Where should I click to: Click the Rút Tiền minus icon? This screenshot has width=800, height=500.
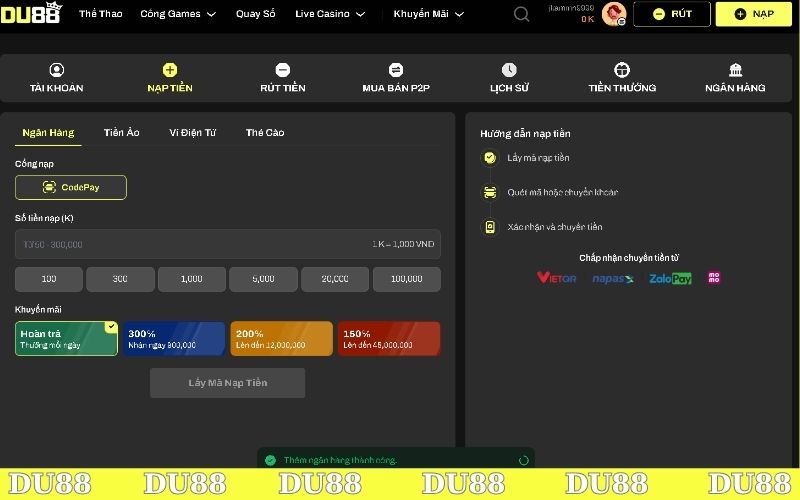pos(283,70)
